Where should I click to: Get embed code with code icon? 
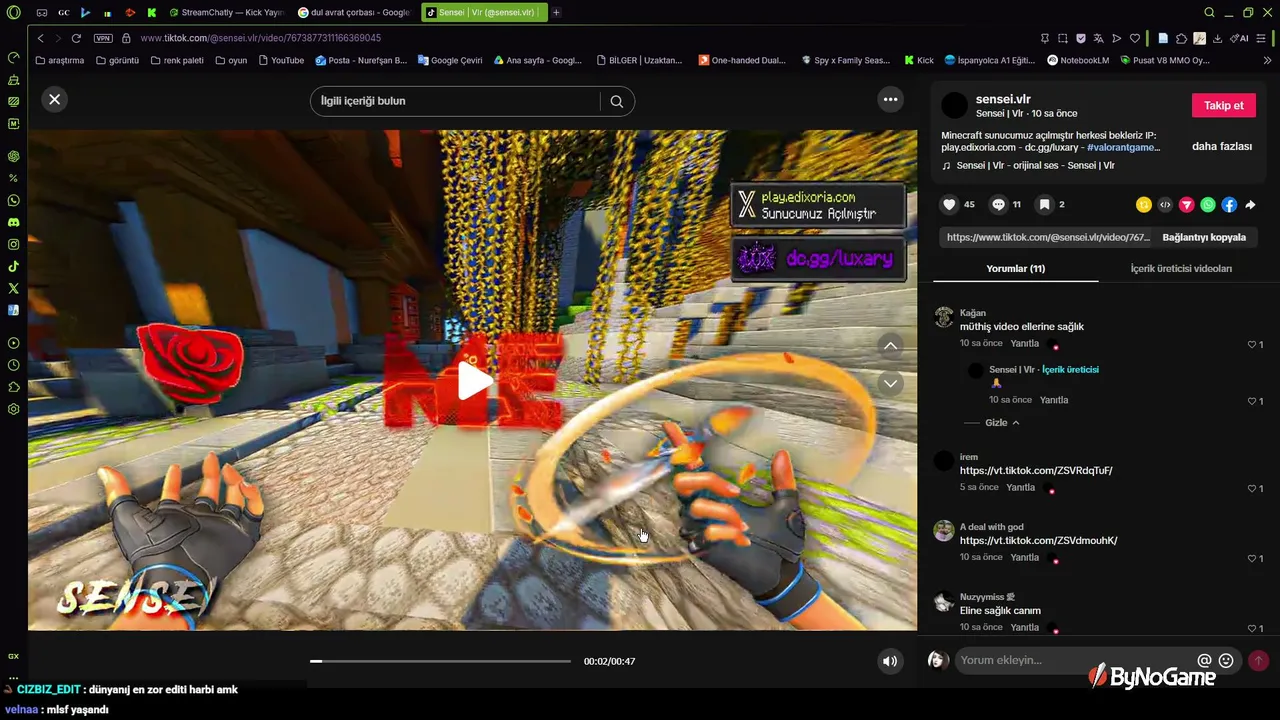1165,205
